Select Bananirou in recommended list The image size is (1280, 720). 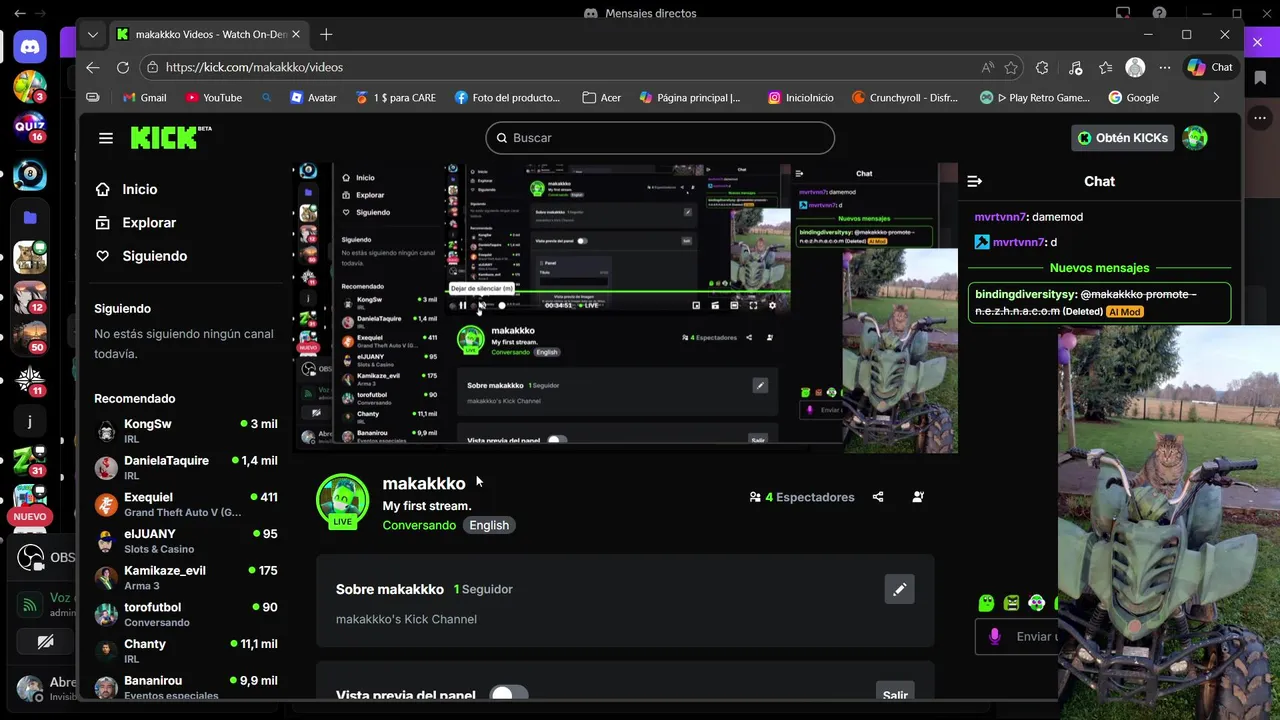click(186, 687)
